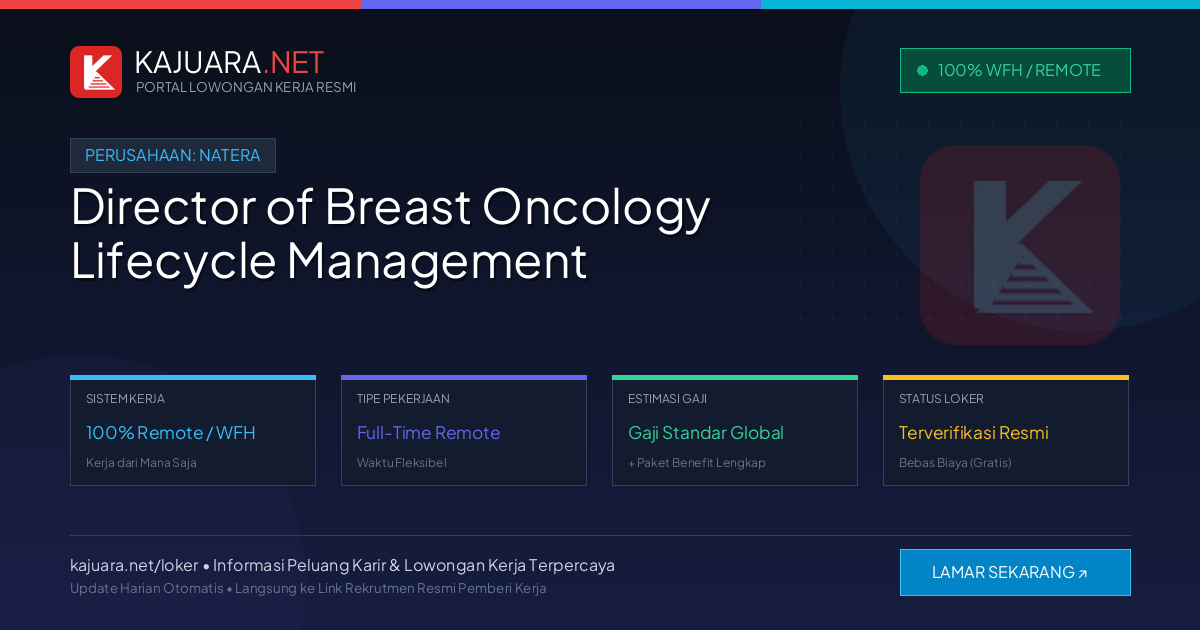
Task: Click the green dot in the remote badge
Action: (x=922, y=70)
